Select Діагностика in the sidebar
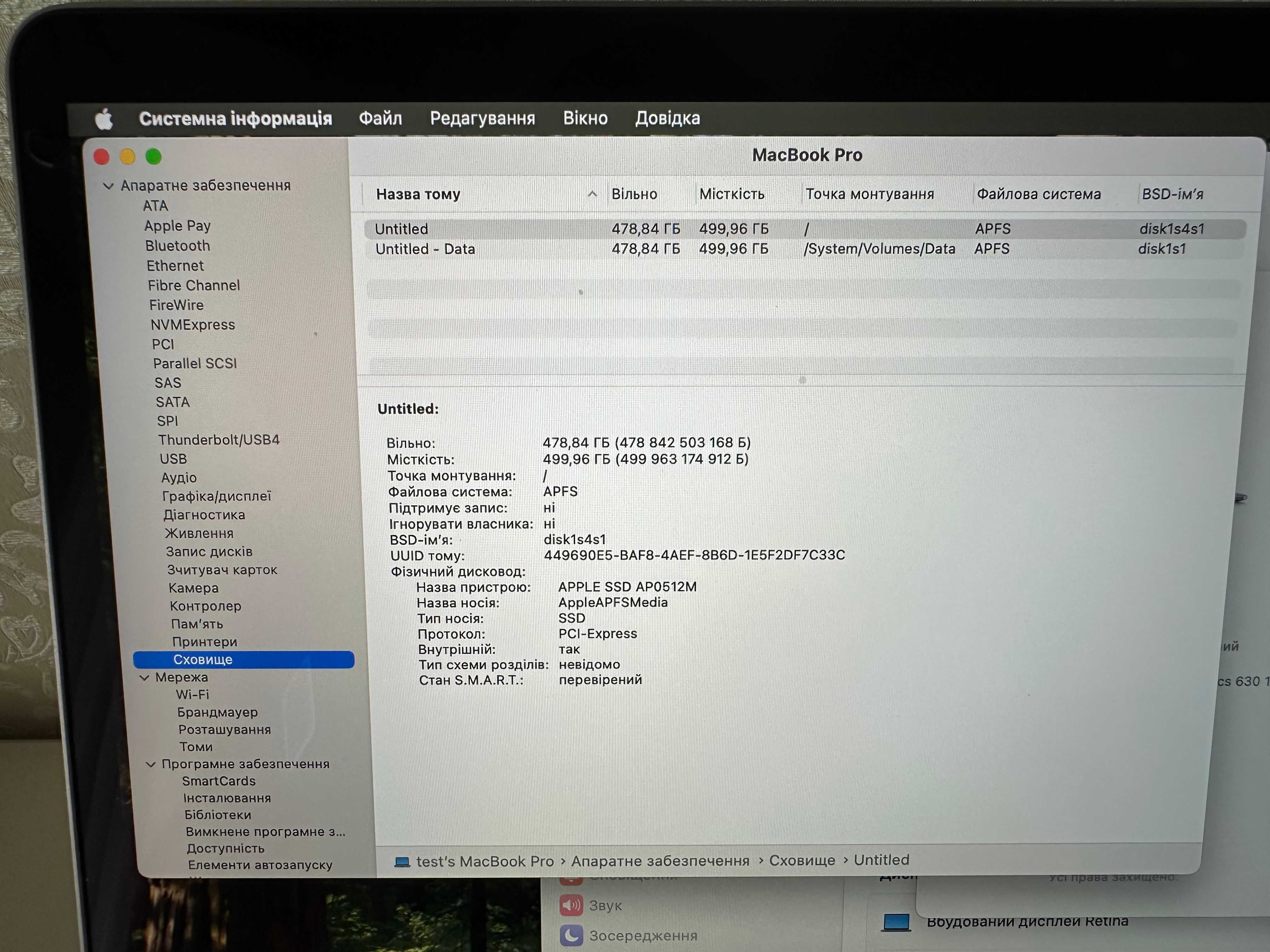Viewport: 1270px width, 952px height. 204,515
